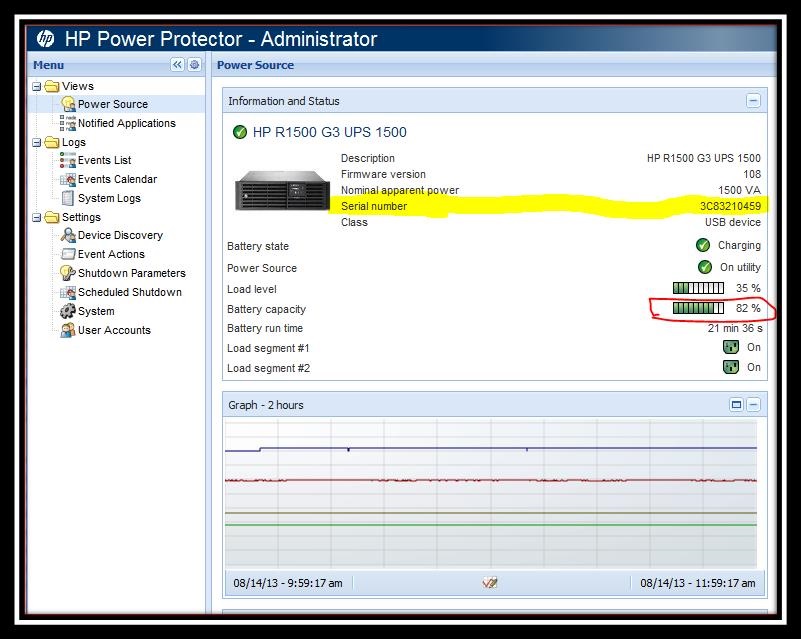Open the Menu panel gear settings icon
801x639 pixels.
[195, 65]
